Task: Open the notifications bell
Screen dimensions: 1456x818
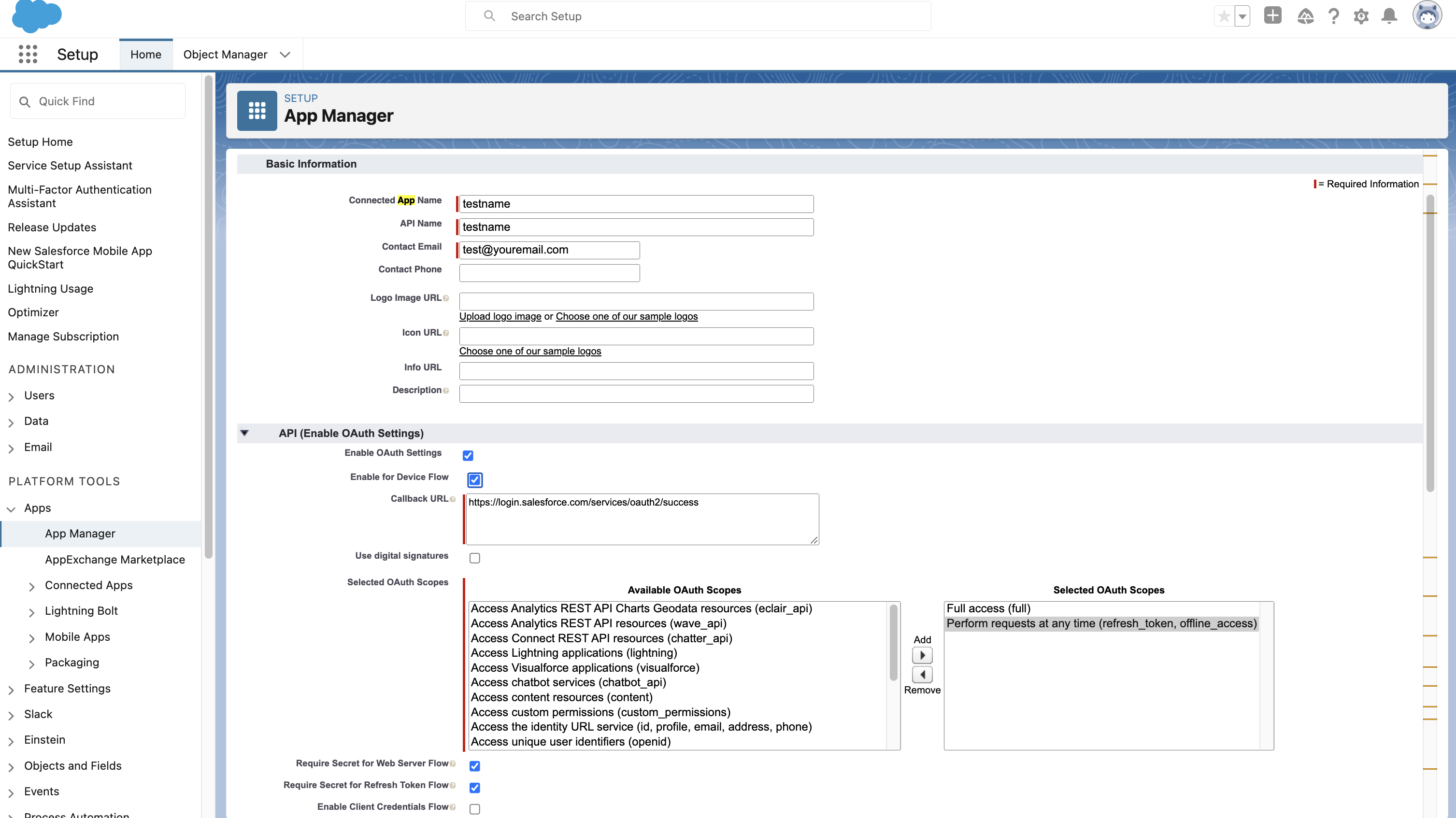Action: pos(1389,16)
